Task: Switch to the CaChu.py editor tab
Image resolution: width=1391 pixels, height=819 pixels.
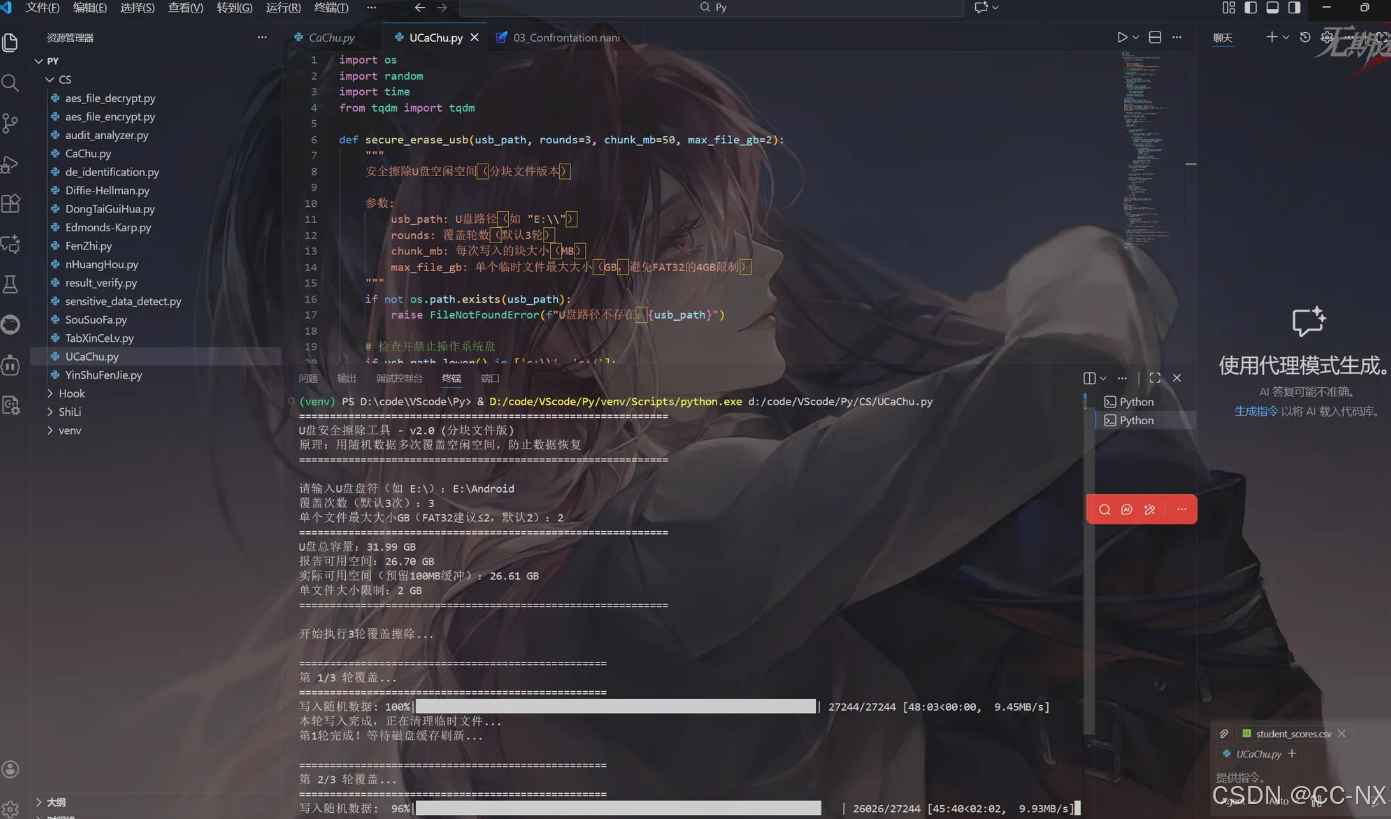Action: [x=332, y=37]
